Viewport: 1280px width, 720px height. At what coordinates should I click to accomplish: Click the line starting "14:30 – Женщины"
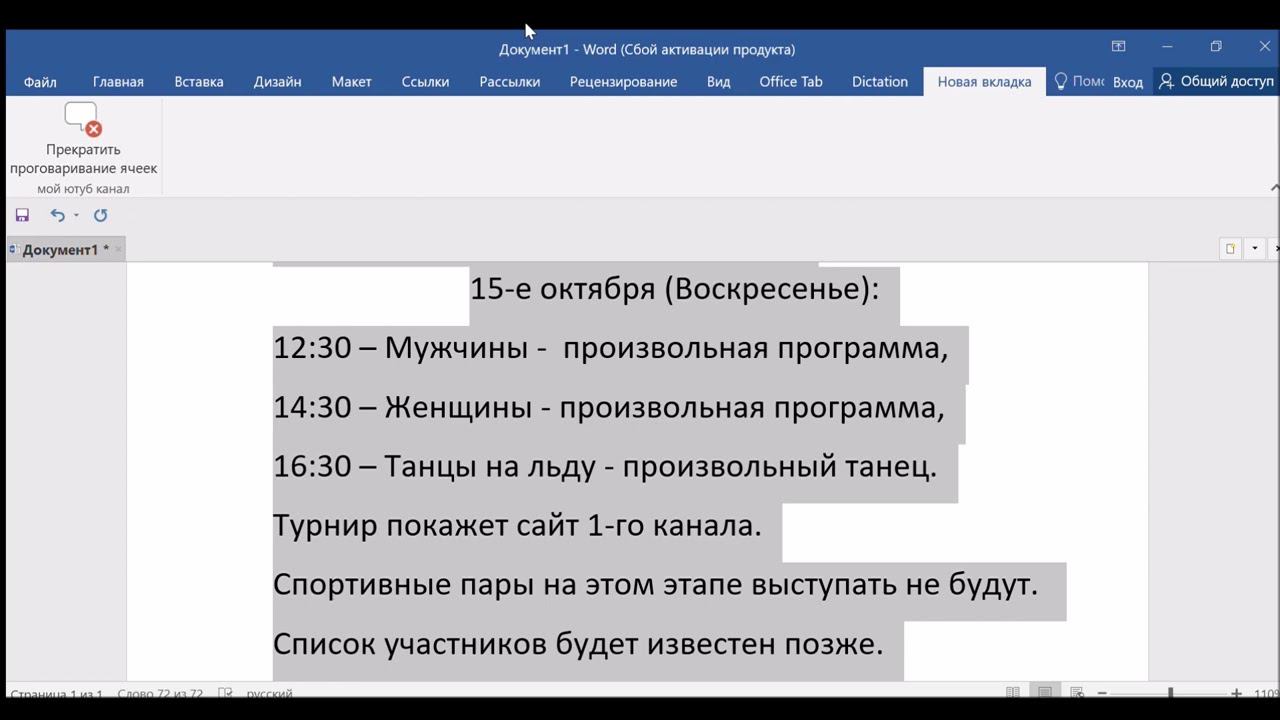608,407
